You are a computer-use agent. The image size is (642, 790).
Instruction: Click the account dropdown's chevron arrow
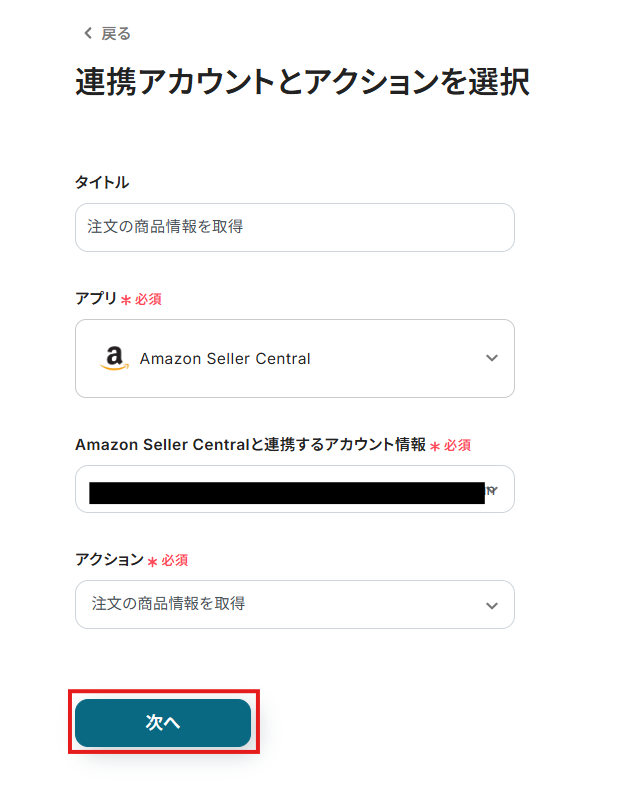click(492, 490)
